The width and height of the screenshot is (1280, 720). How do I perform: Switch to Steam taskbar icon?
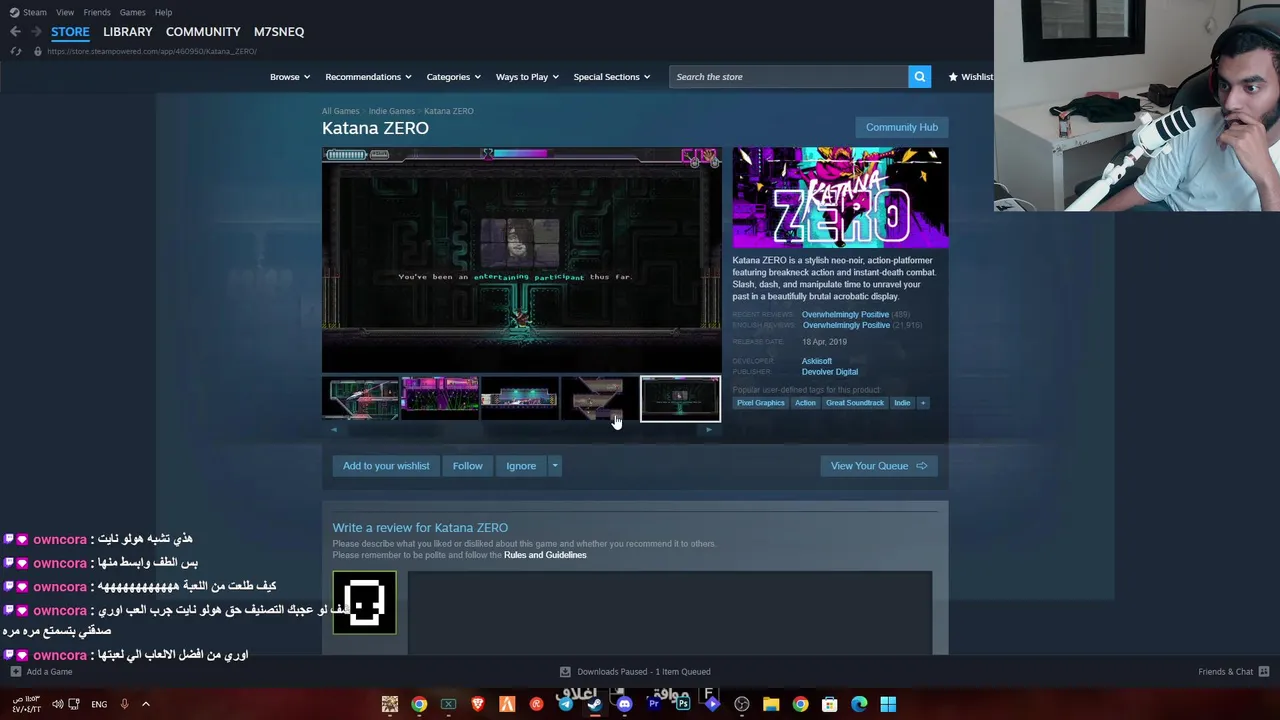click(595, 704)
